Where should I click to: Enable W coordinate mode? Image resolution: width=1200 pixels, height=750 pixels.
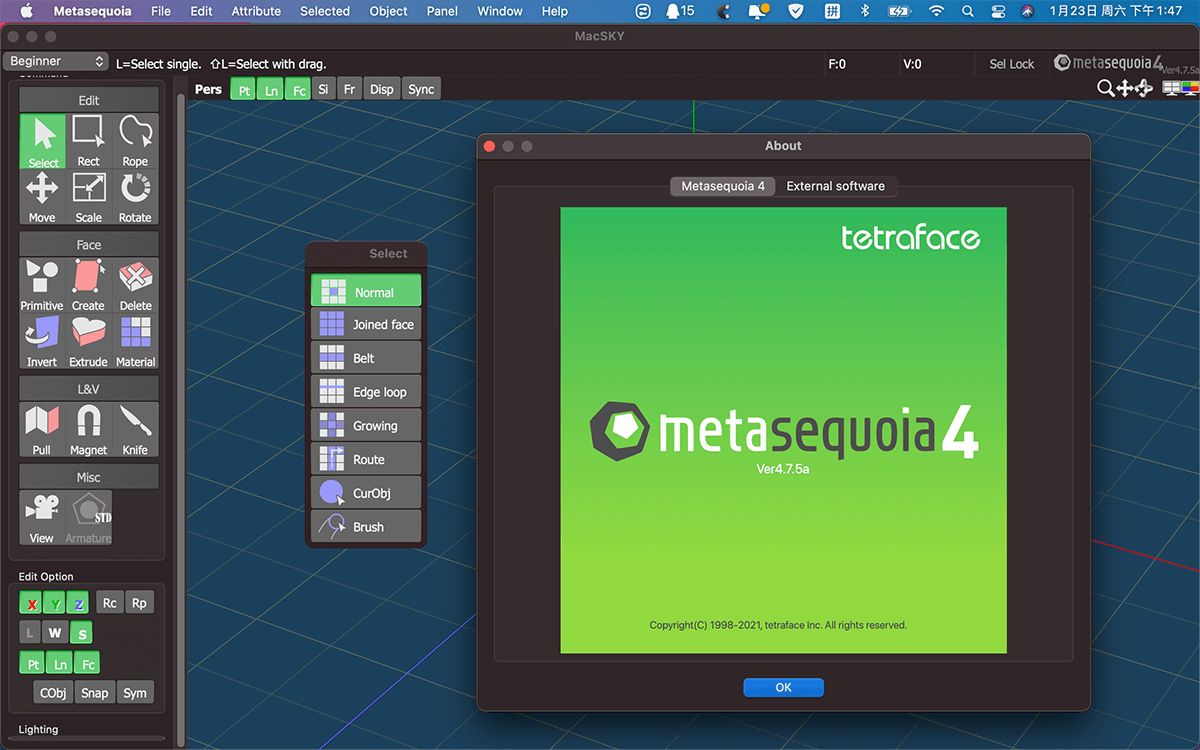click(56, 633)
